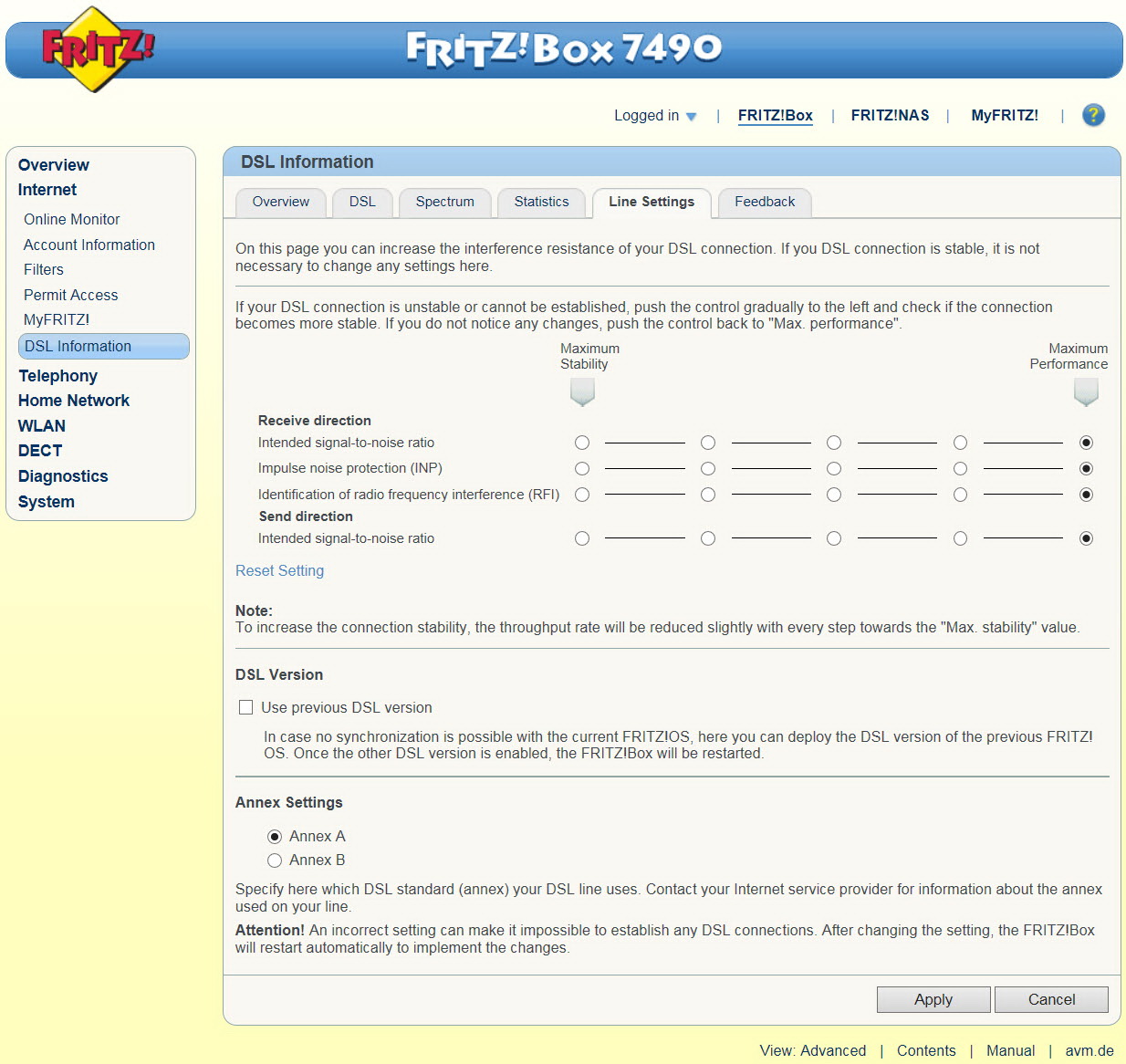
Task: Set send signal-to-noise ratio to Maximum Stability
Action: [582, 538]
